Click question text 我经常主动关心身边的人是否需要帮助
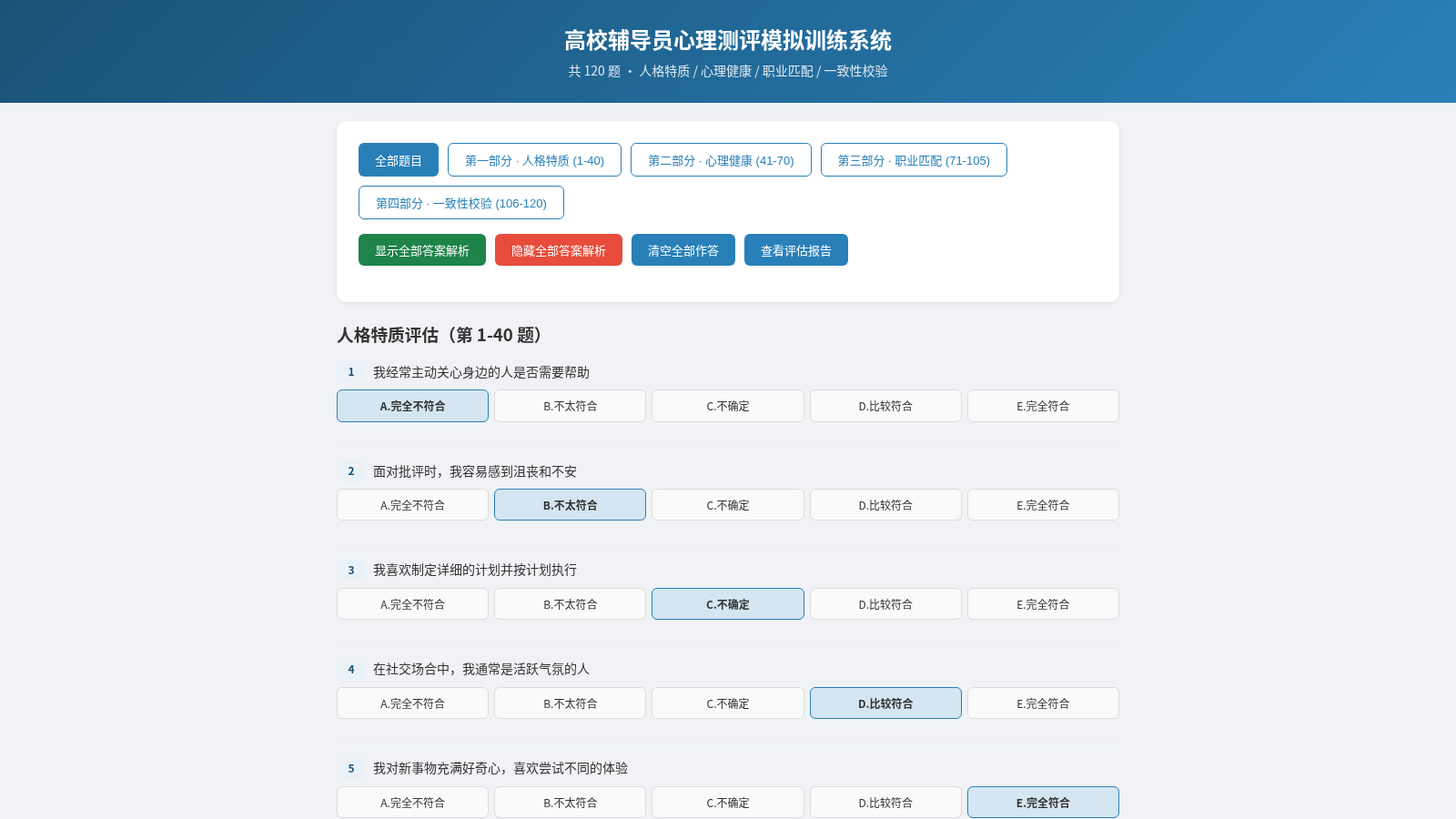The image size is (1456, 819). pos(481,372)
